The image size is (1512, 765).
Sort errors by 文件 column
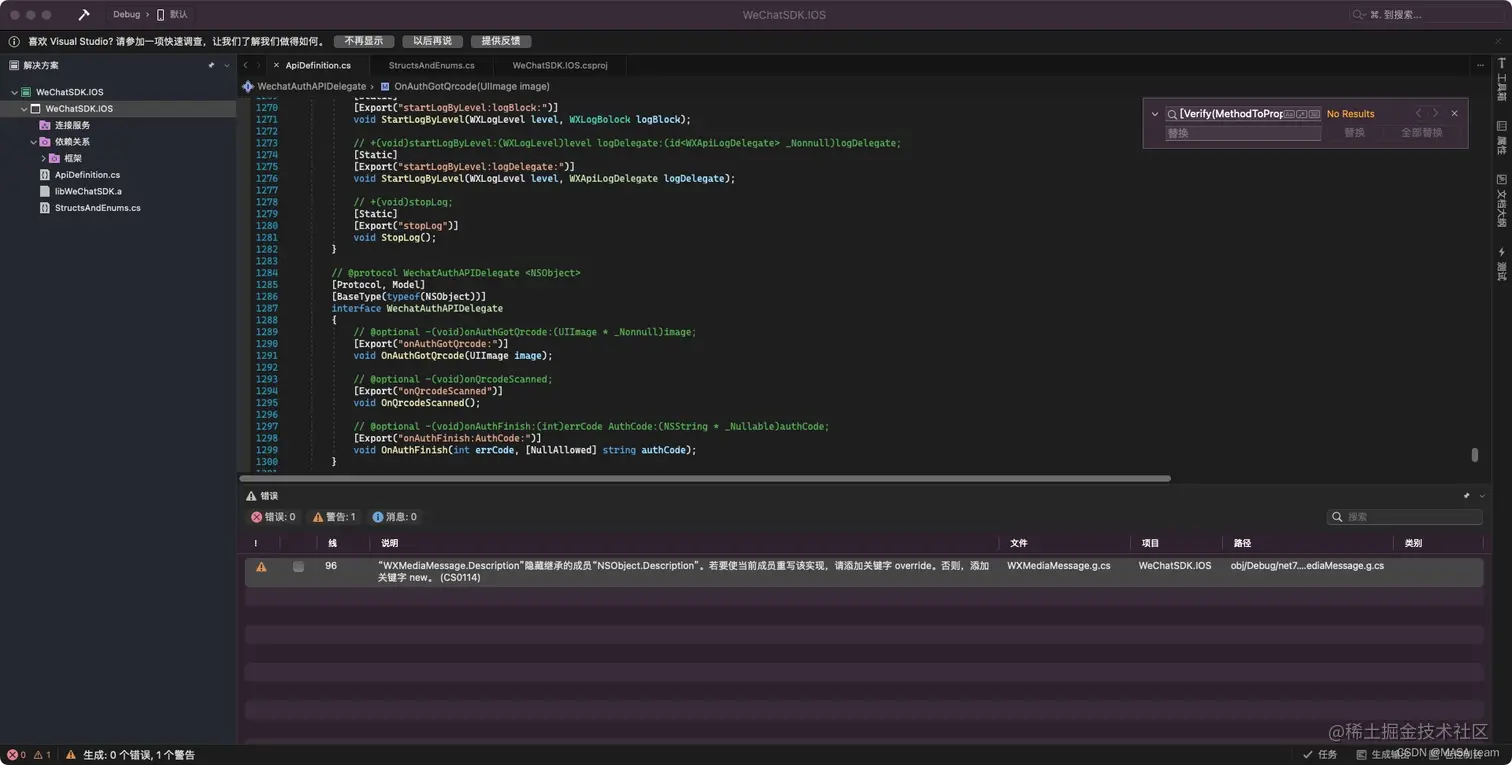coord(1019,543)
